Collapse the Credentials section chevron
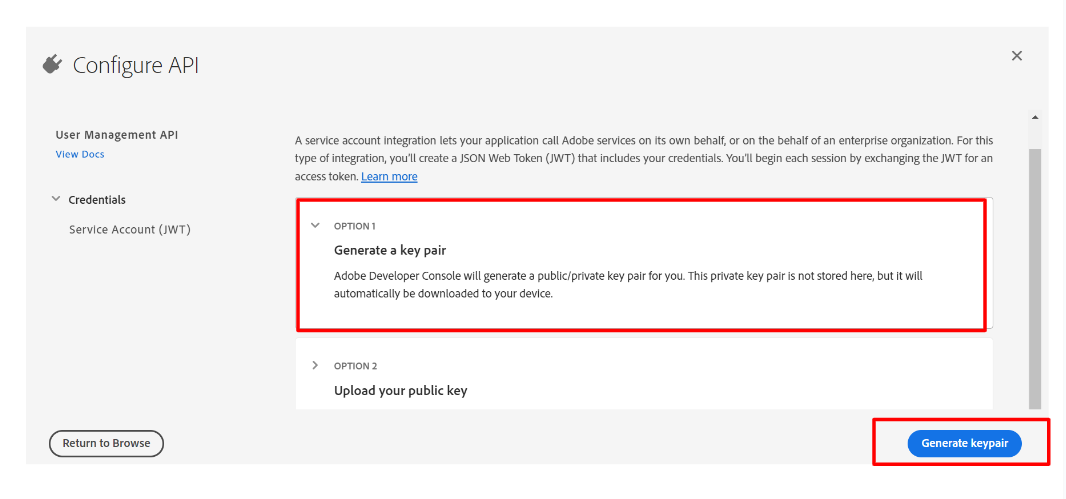Viewport: 1066px width, 499px height. [x=55, y=200]
